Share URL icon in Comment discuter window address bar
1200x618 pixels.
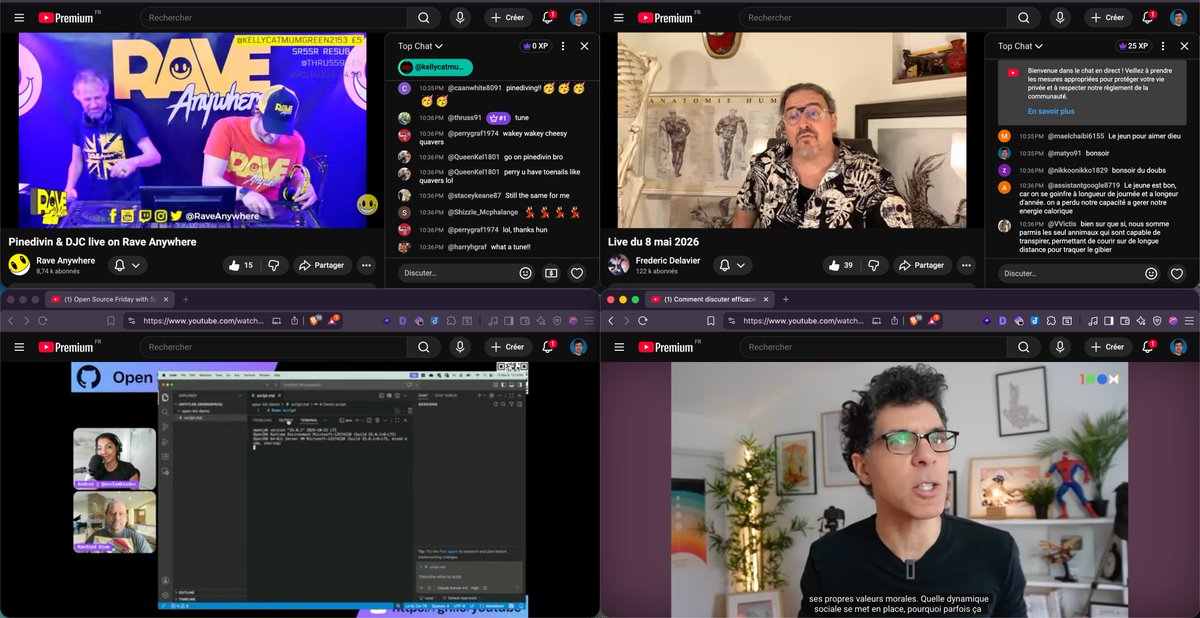895,321
